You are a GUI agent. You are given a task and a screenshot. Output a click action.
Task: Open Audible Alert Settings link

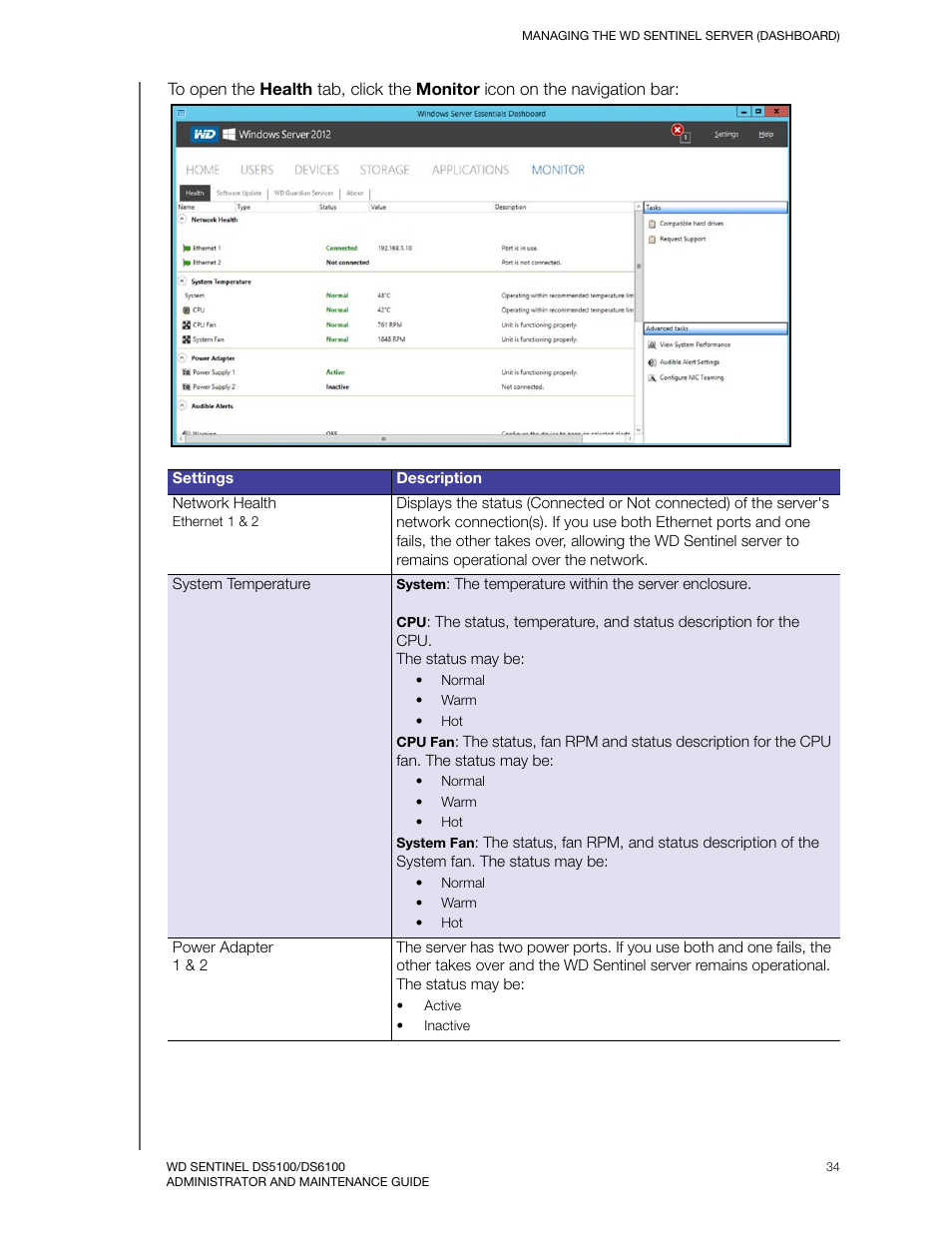(690, 362)
